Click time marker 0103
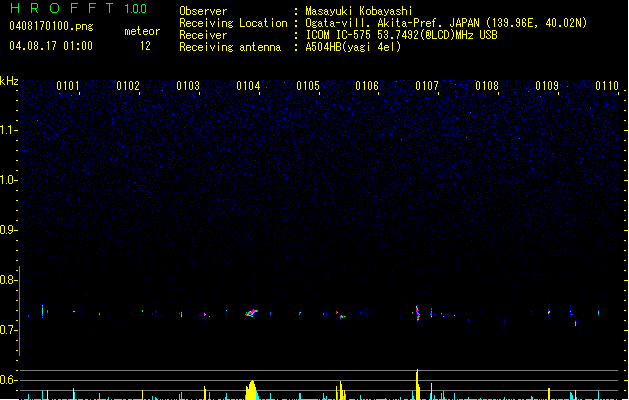Image resolution: width=629 pixels, height=400 pixels. tap(188, 86)
